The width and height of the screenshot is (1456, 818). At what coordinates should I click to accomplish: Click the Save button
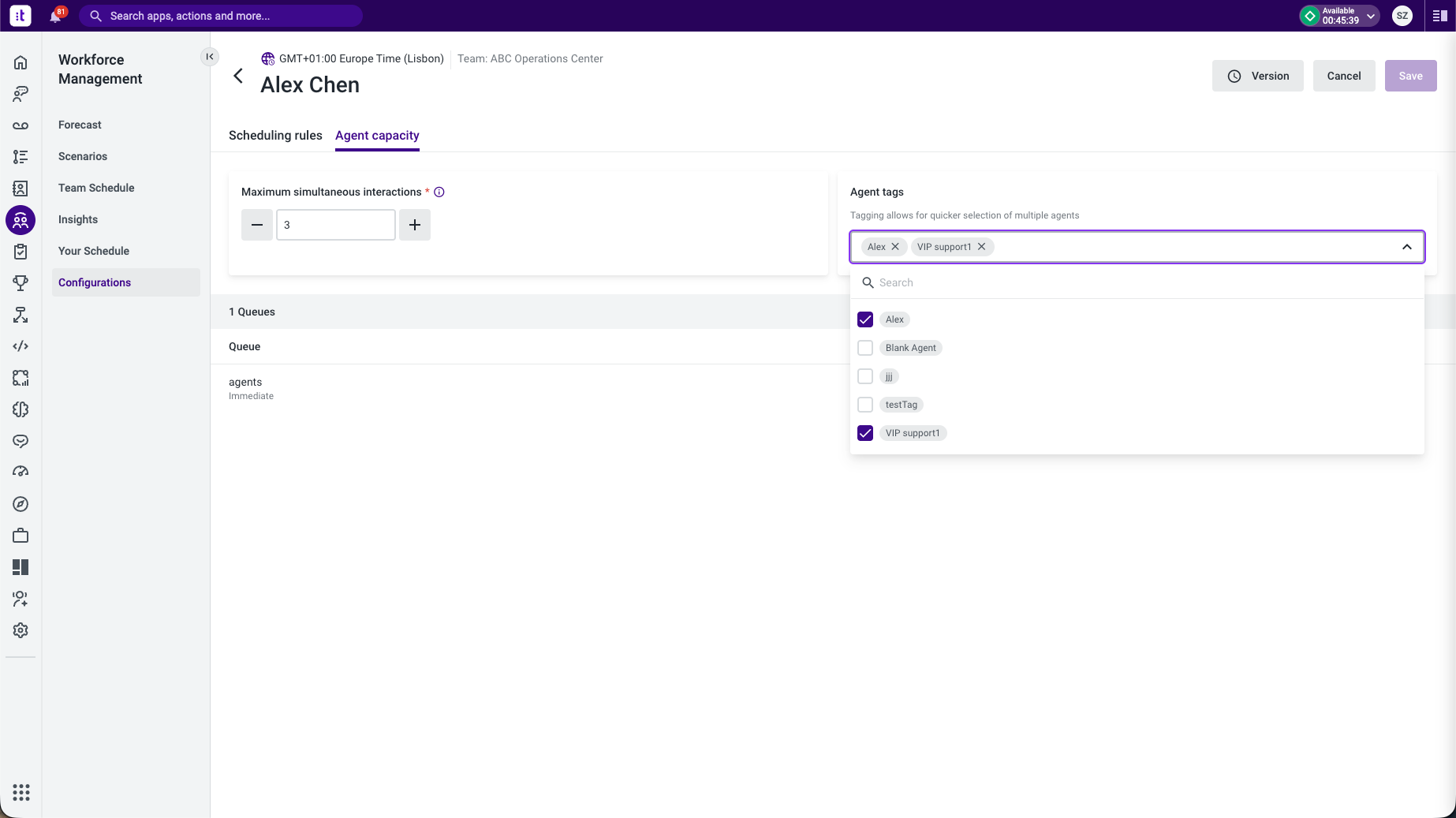coord(1411,76)
